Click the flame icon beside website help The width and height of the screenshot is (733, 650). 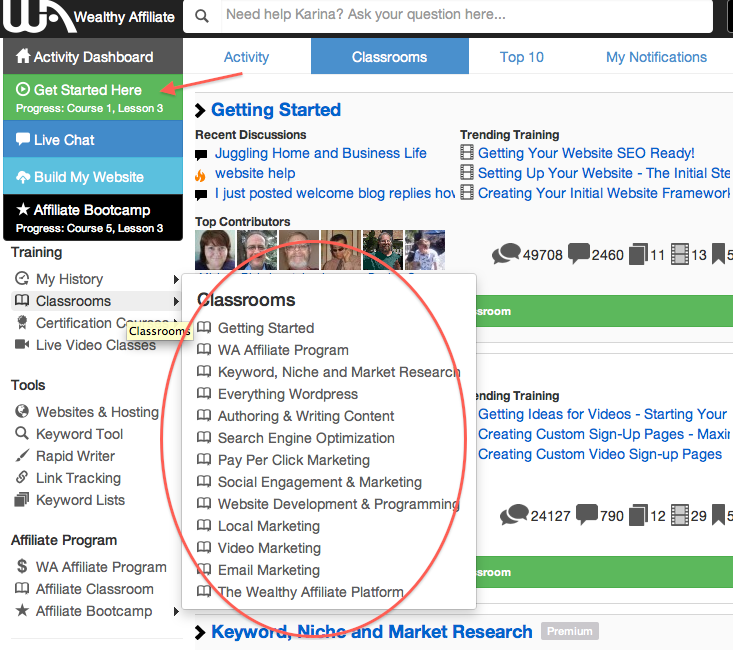[200, 175]
